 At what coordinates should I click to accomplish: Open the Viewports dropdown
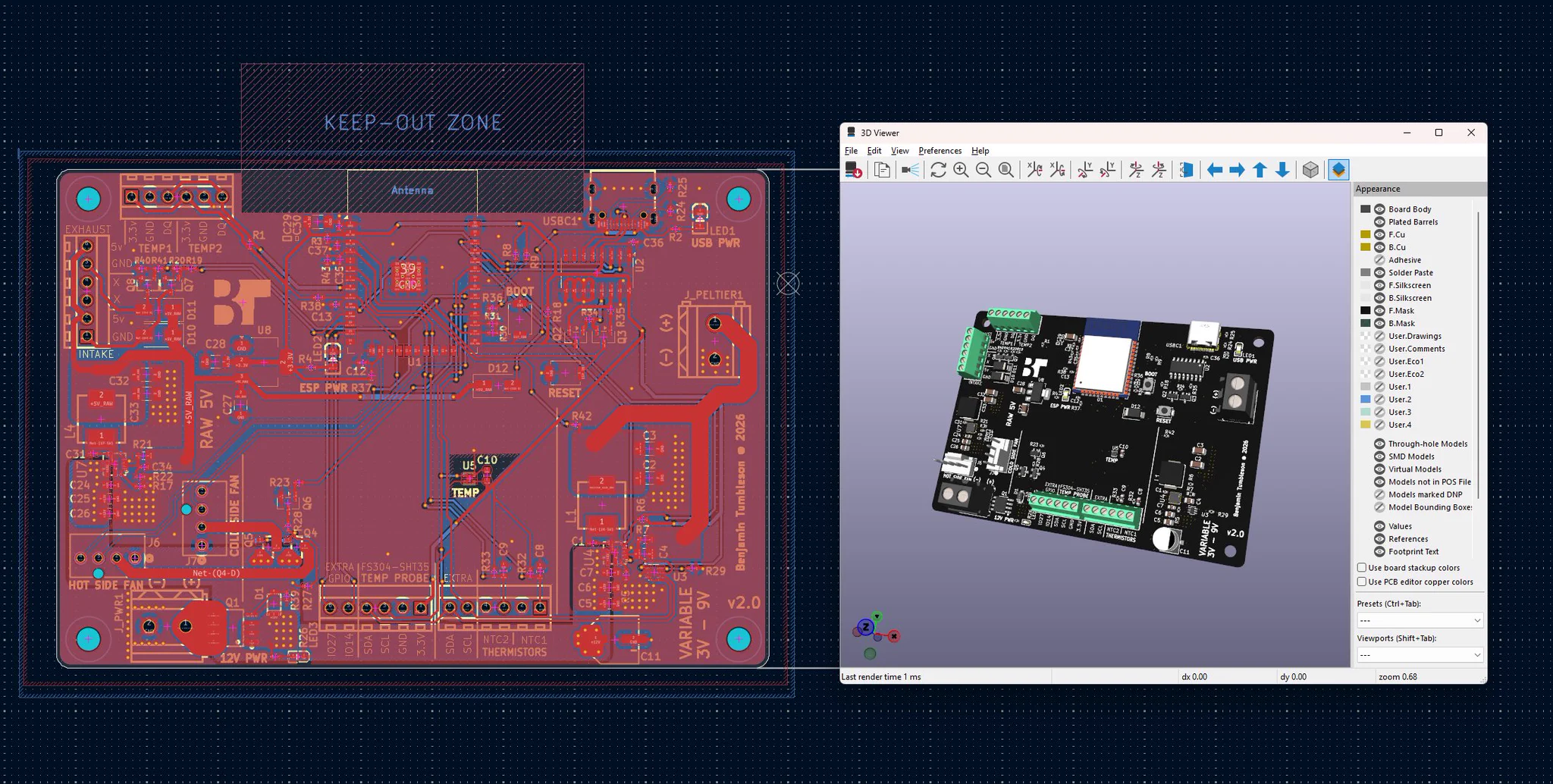(1420, 654)
